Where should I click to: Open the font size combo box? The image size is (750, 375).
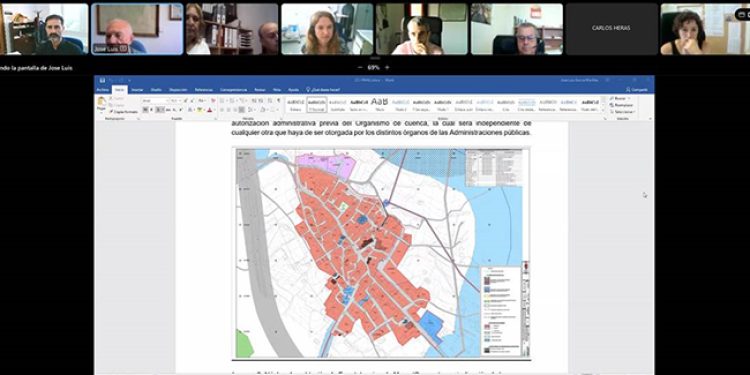(x=176, y=100)
